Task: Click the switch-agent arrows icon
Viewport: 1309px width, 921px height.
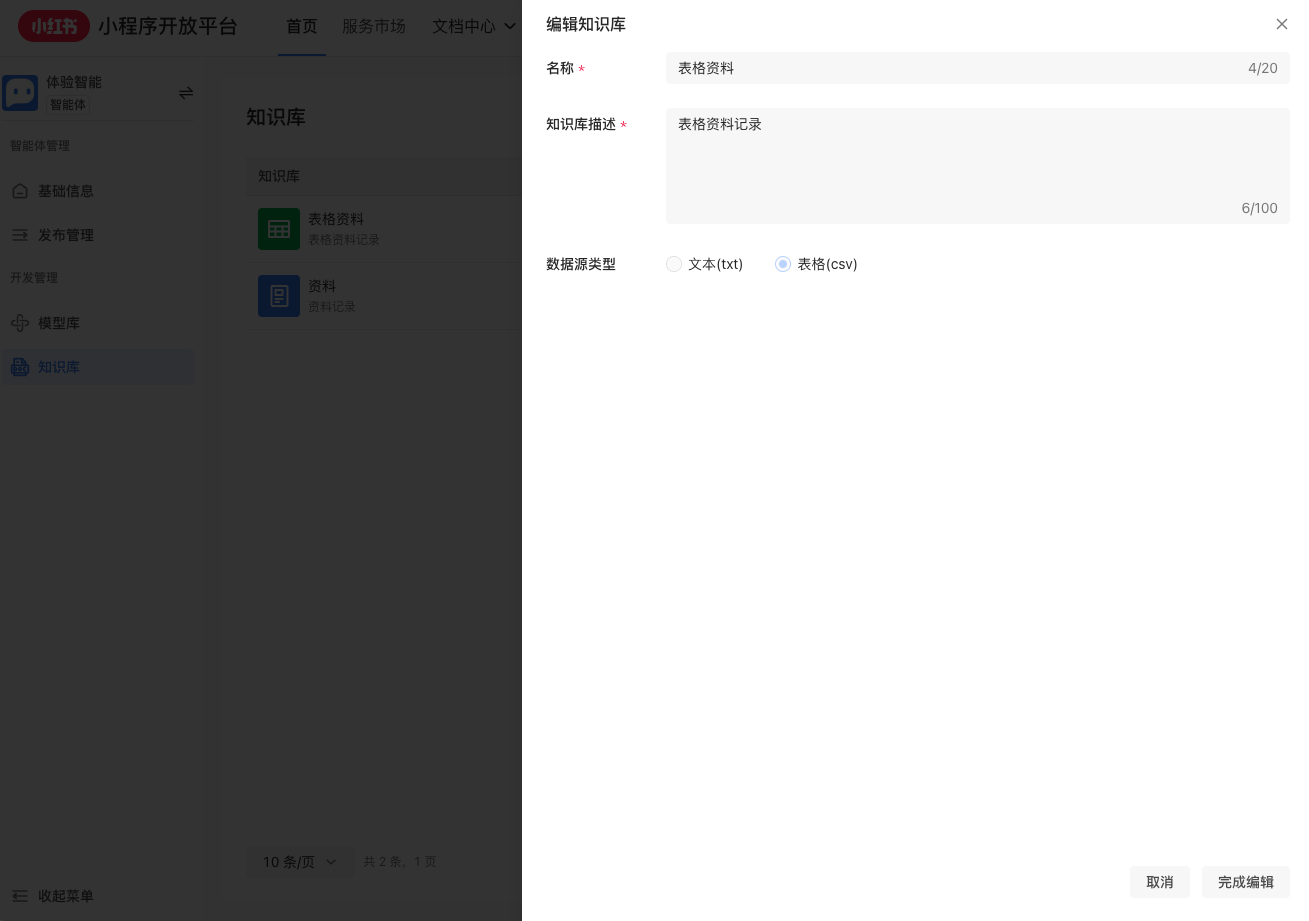Action: click(186, 92)
